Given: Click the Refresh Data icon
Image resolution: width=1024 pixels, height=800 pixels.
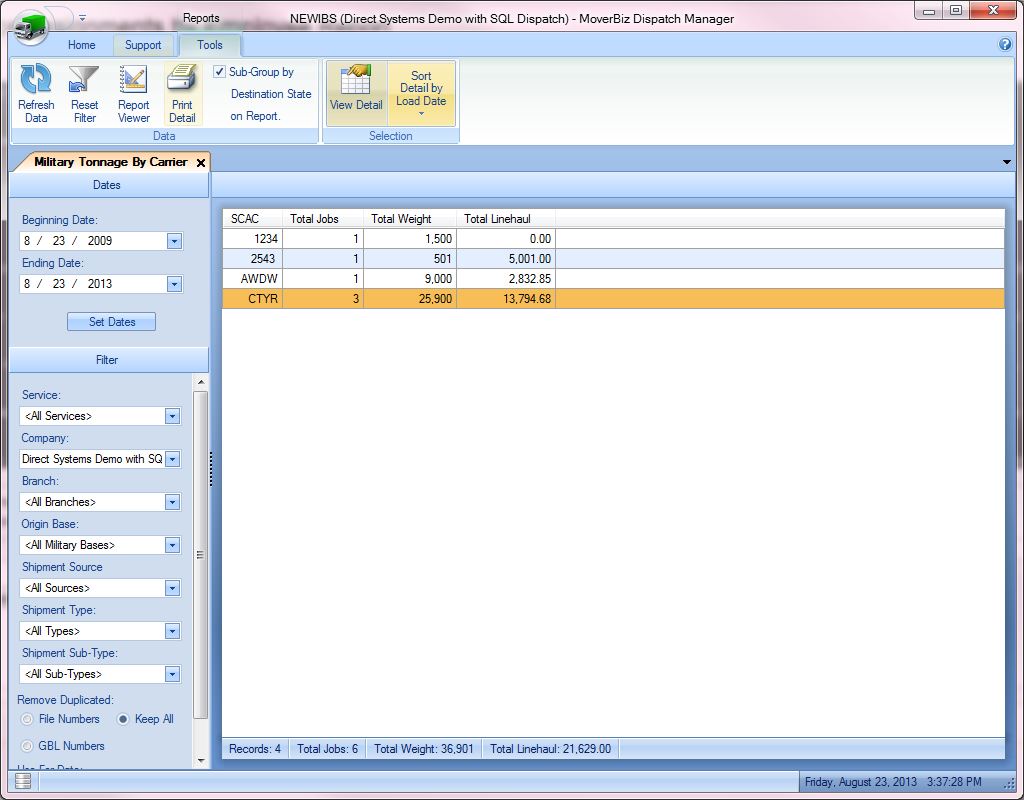Looking at the screenshot, I should pyautogui.click(x=36, y=82).
